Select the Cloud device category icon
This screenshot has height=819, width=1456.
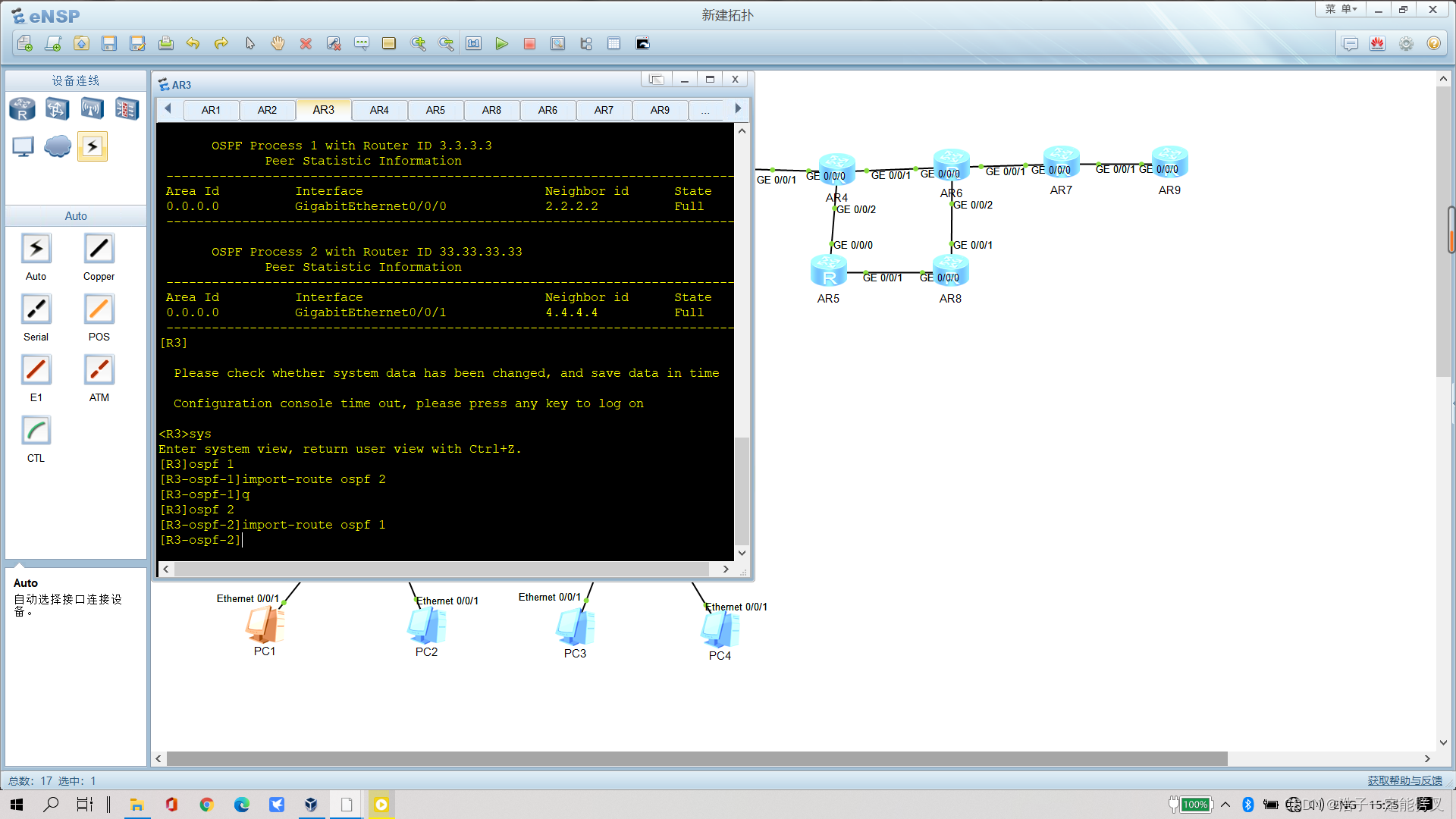[x=58, y=146]
